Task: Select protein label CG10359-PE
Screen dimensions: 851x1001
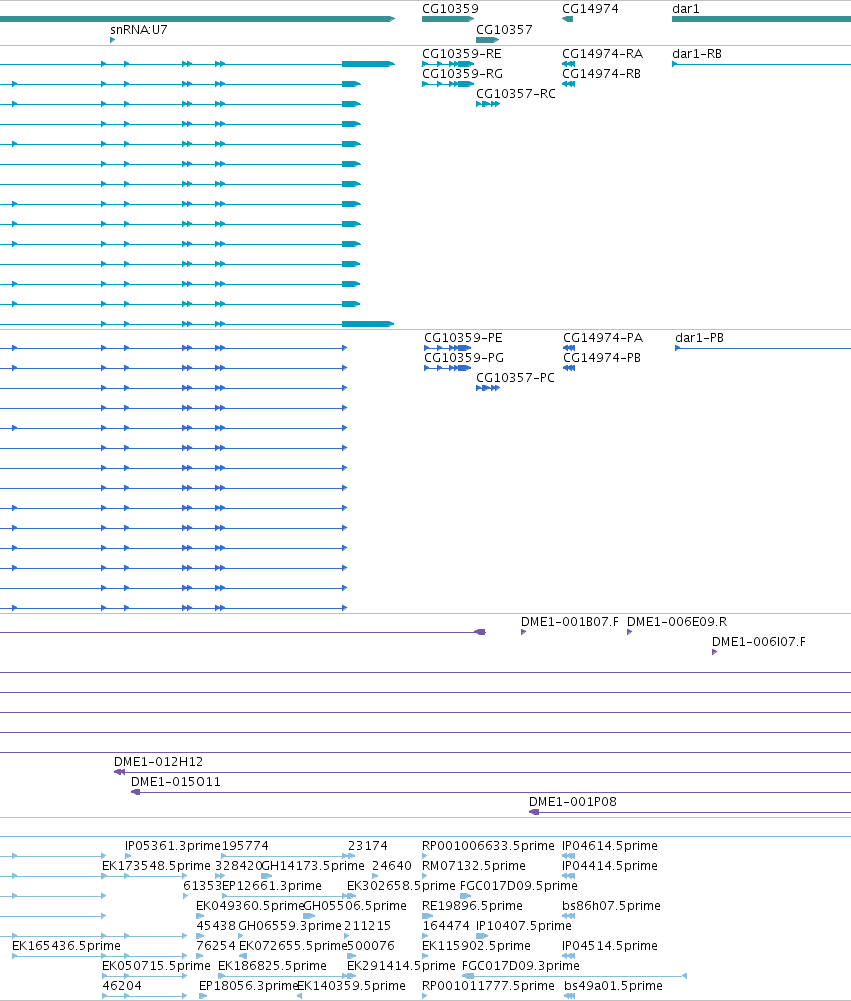Action: [x=463, y=338]
